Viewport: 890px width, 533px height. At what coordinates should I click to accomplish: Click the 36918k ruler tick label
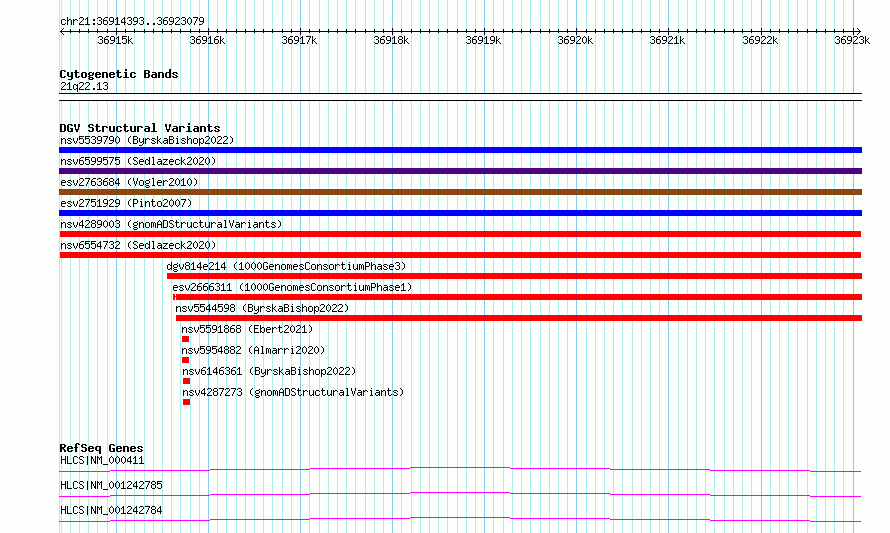(x=391, y=40)
